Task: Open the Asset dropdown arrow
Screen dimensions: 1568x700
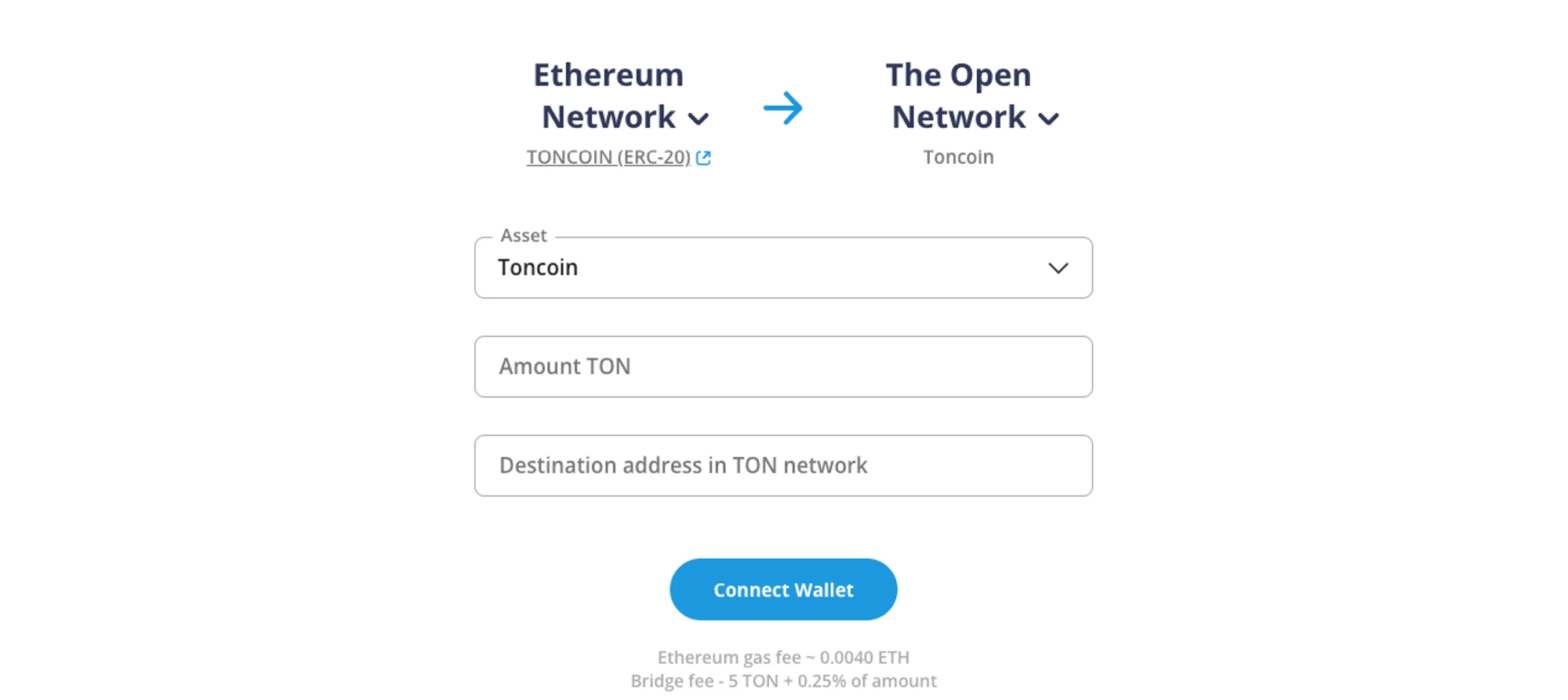Action: tap(1058, 268)
